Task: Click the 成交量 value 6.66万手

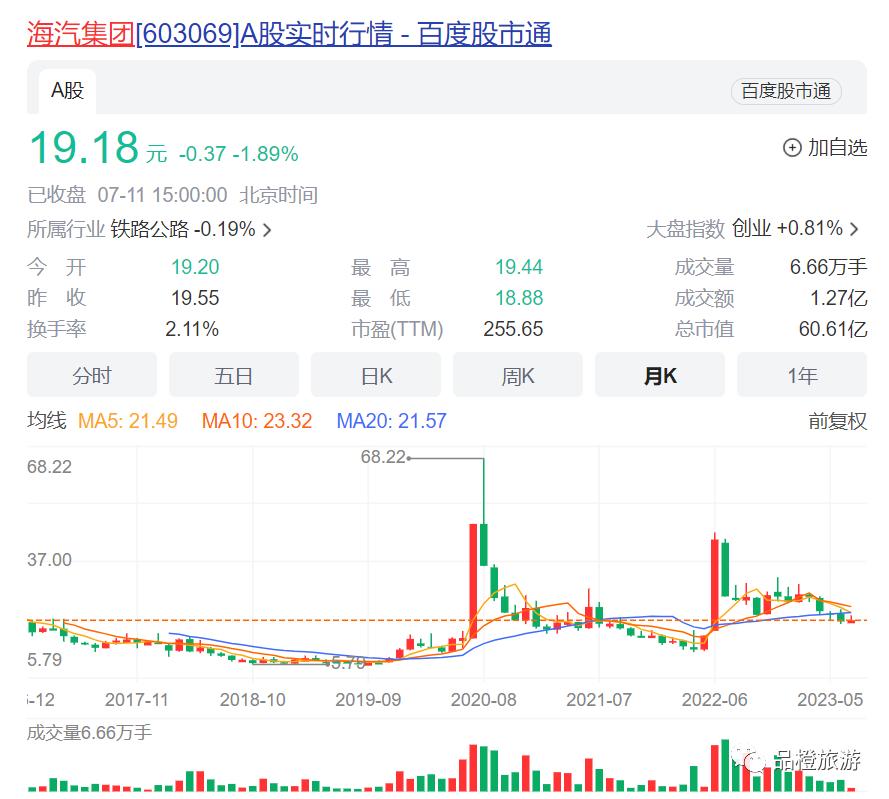Action: (x=828, y=267)
